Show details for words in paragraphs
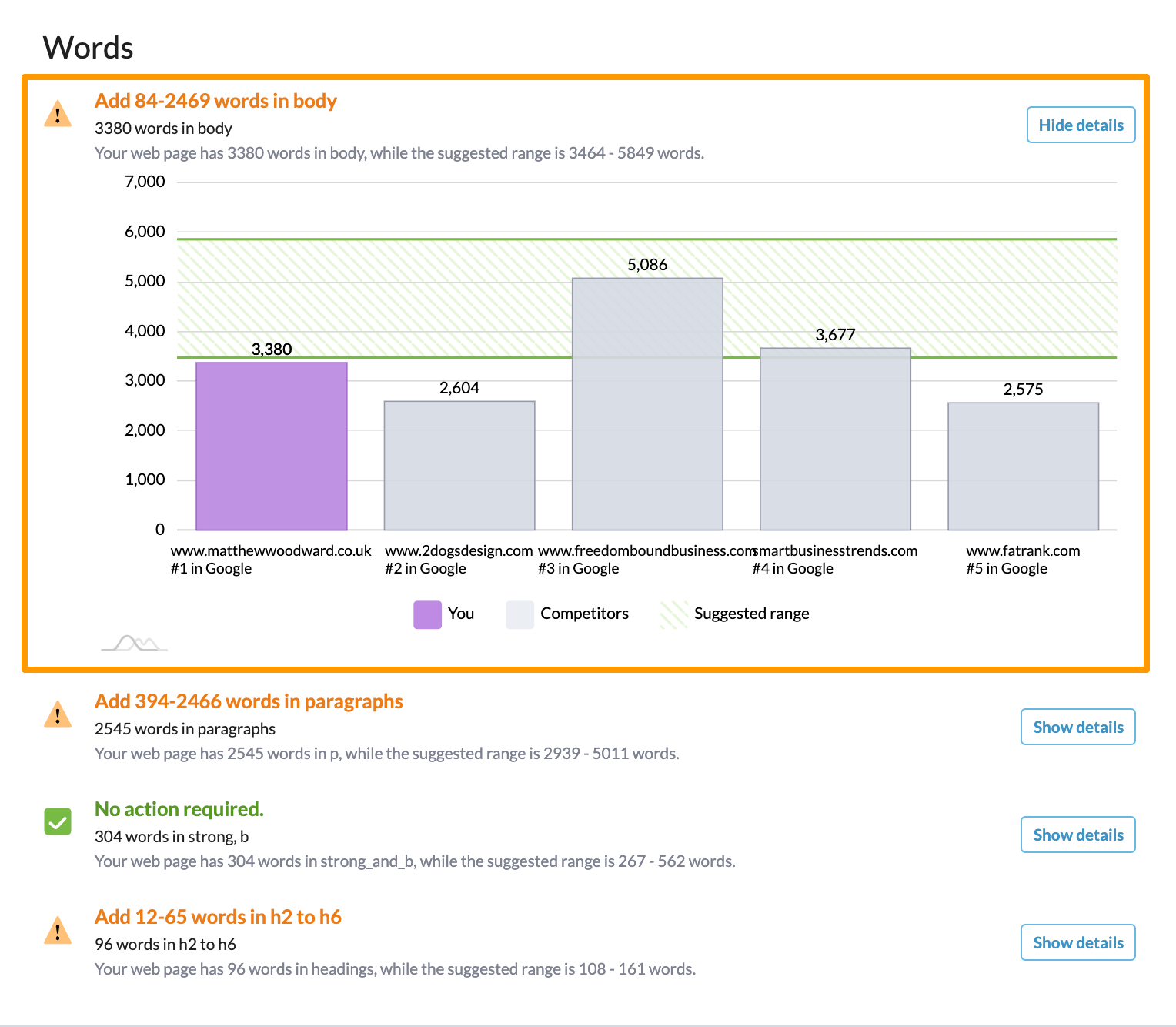This screenshot has height=1027, width=1176. click(1077, 727)
